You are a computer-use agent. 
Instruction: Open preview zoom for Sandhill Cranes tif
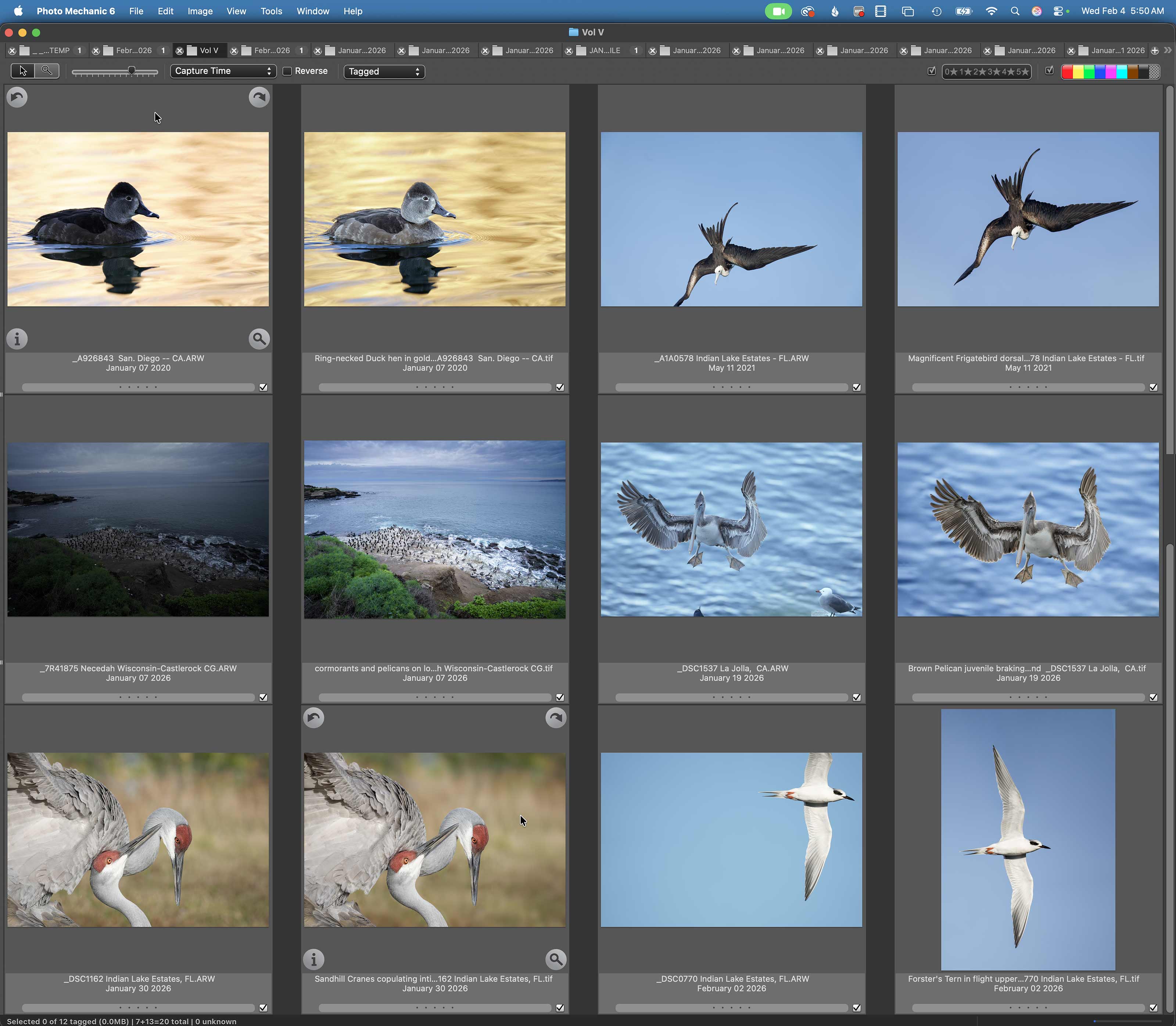click(556, 958)
